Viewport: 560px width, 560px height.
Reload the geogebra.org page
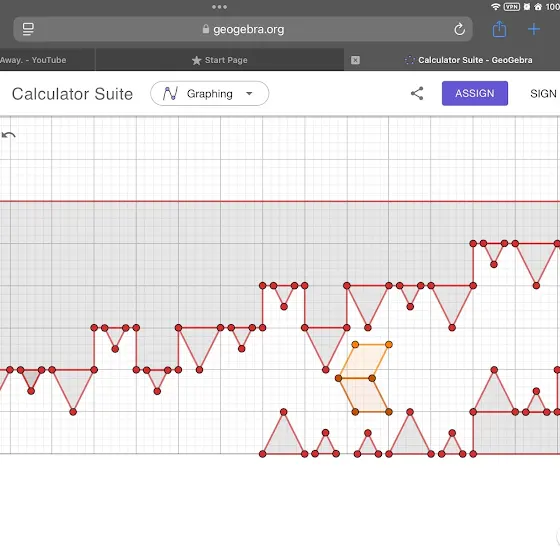coord(459,29)
